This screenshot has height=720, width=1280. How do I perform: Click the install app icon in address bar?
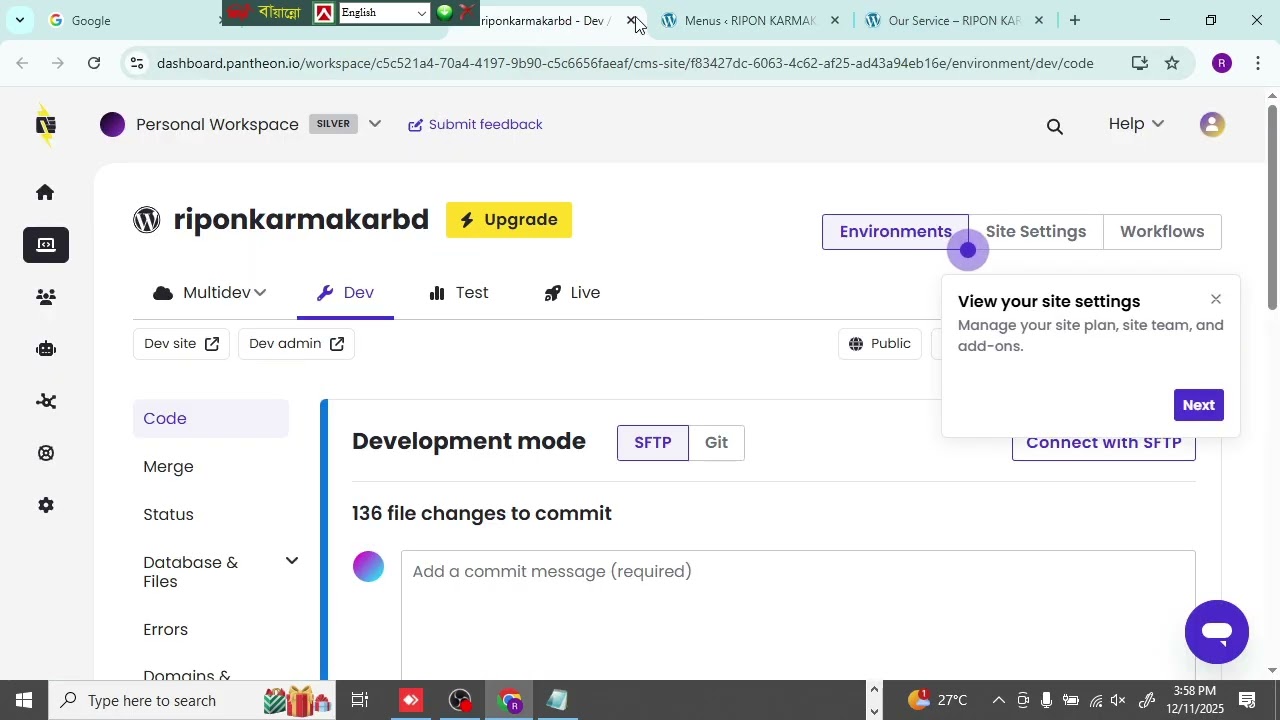point(1139,63)
